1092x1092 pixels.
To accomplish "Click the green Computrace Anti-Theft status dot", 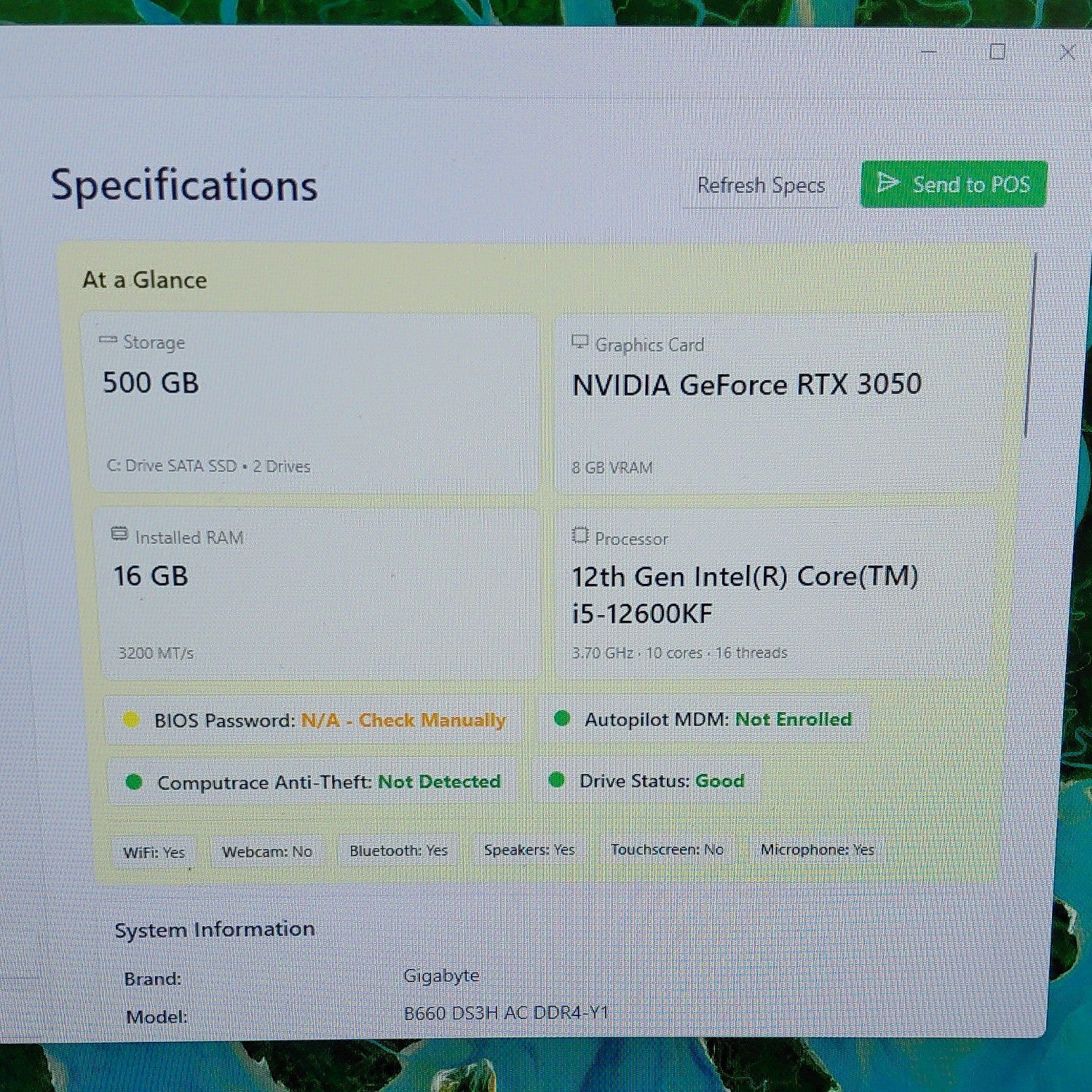I will (134, 782).
